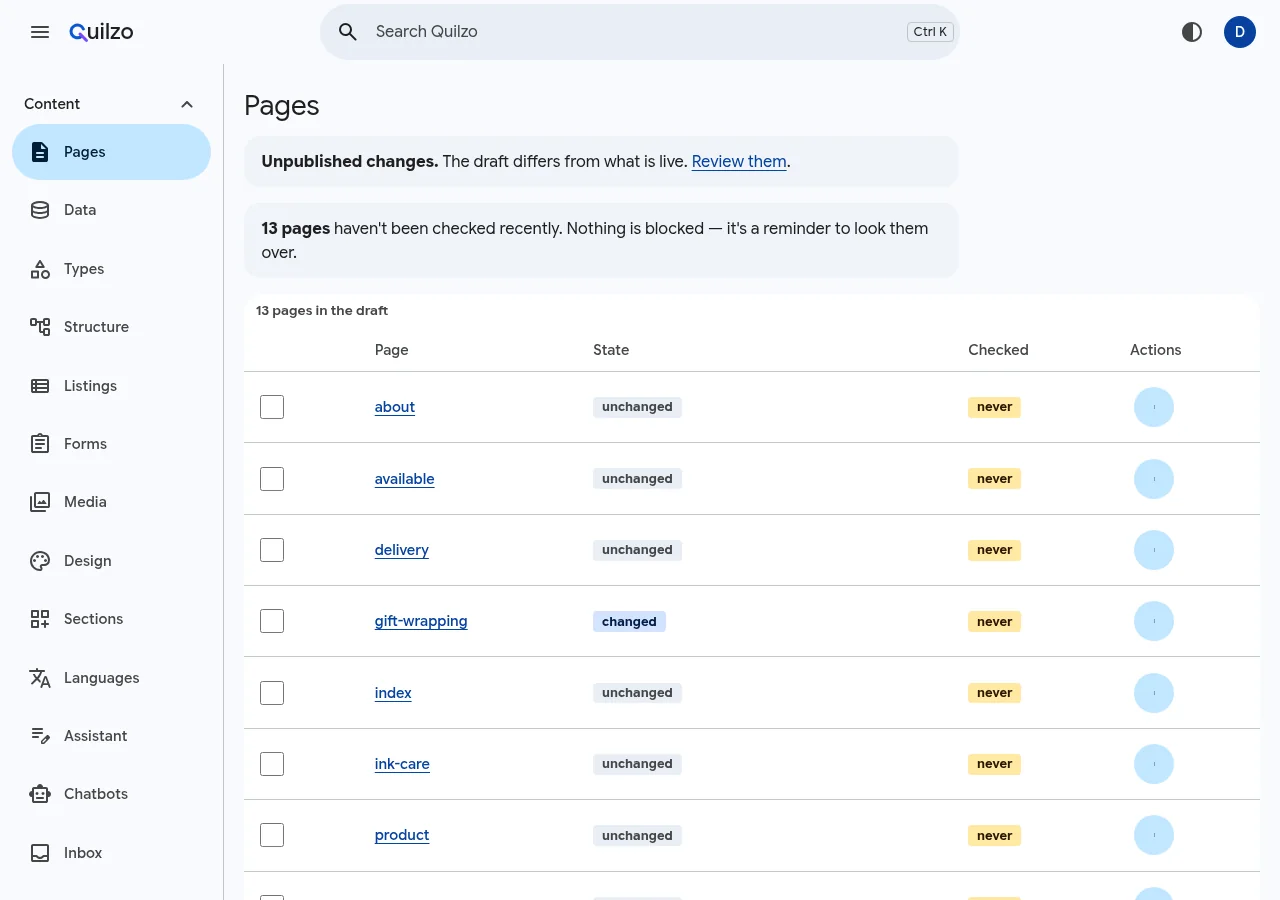
Task: Open the gift-wrapping page link
Action: click(x=421, y=621)
